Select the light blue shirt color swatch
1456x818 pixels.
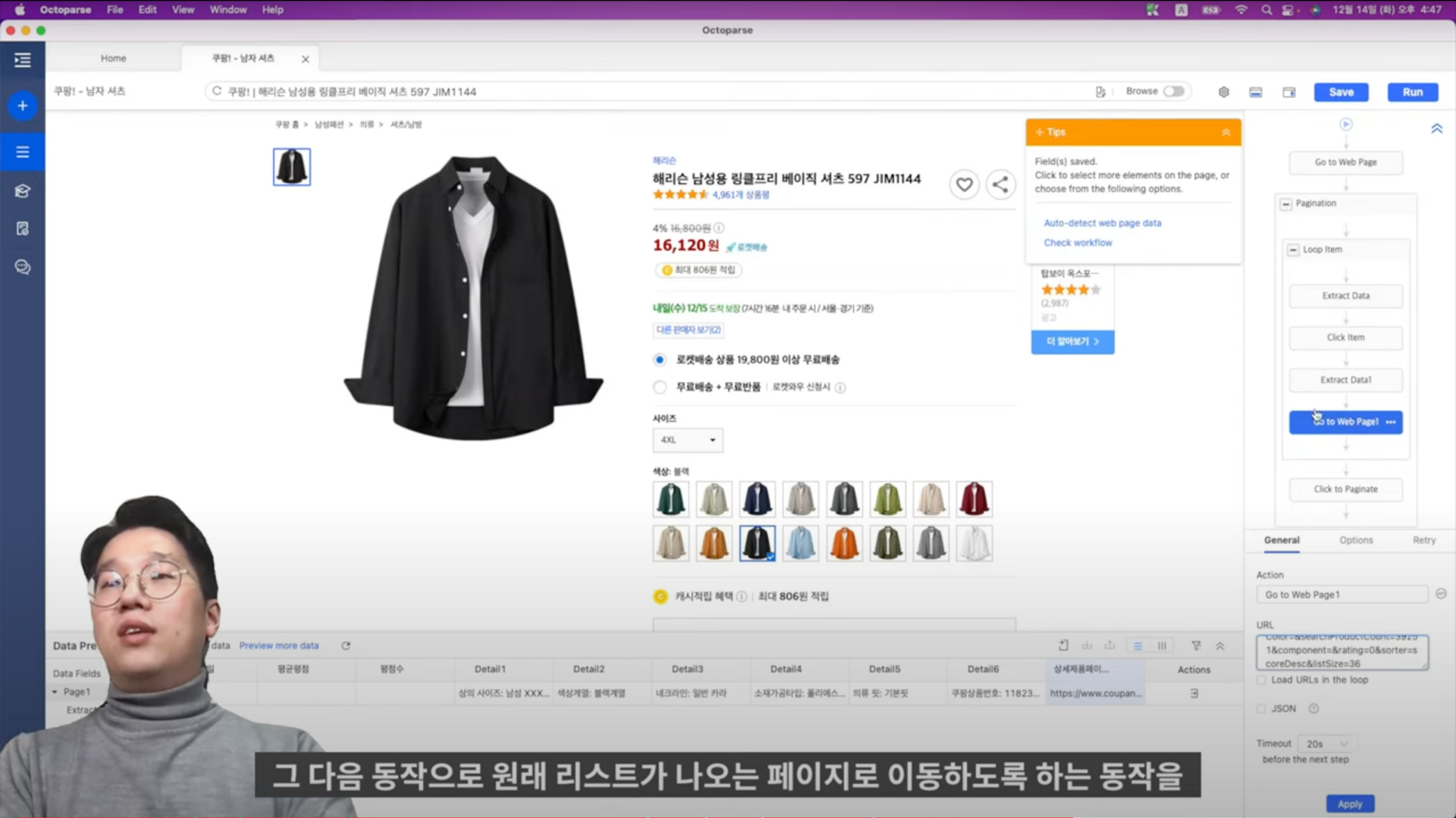pyautogui.click(x=801, y=544)
